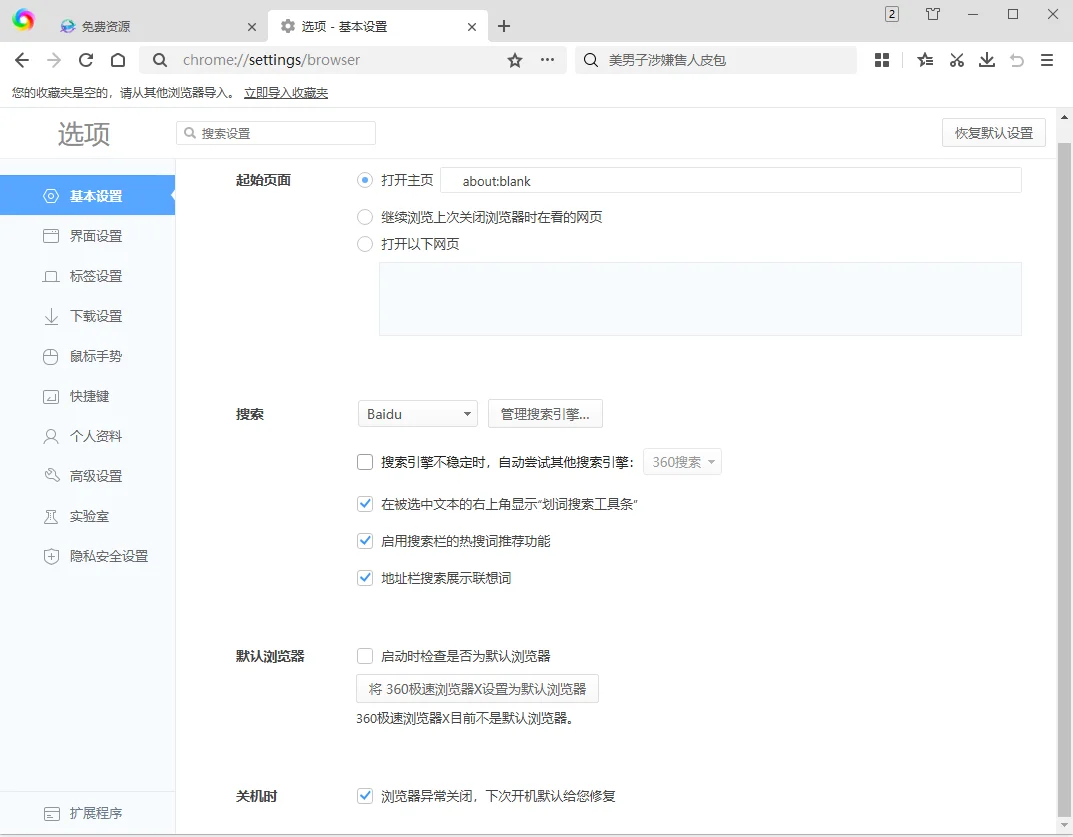Select the continue last session radio option
1073x837 pixels.
click(365, 217)
